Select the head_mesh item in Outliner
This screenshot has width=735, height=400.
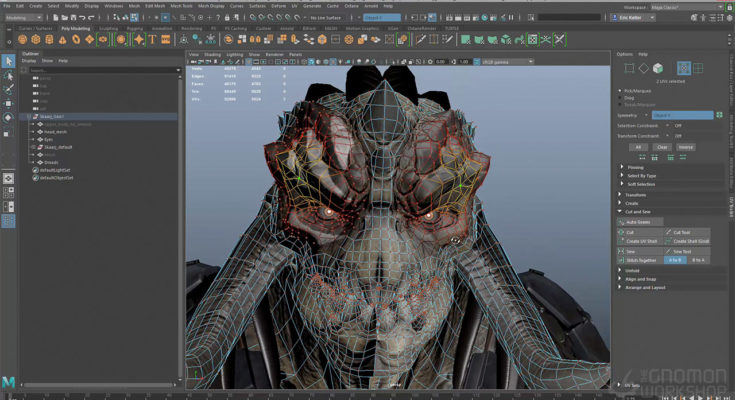coord(55,132)
